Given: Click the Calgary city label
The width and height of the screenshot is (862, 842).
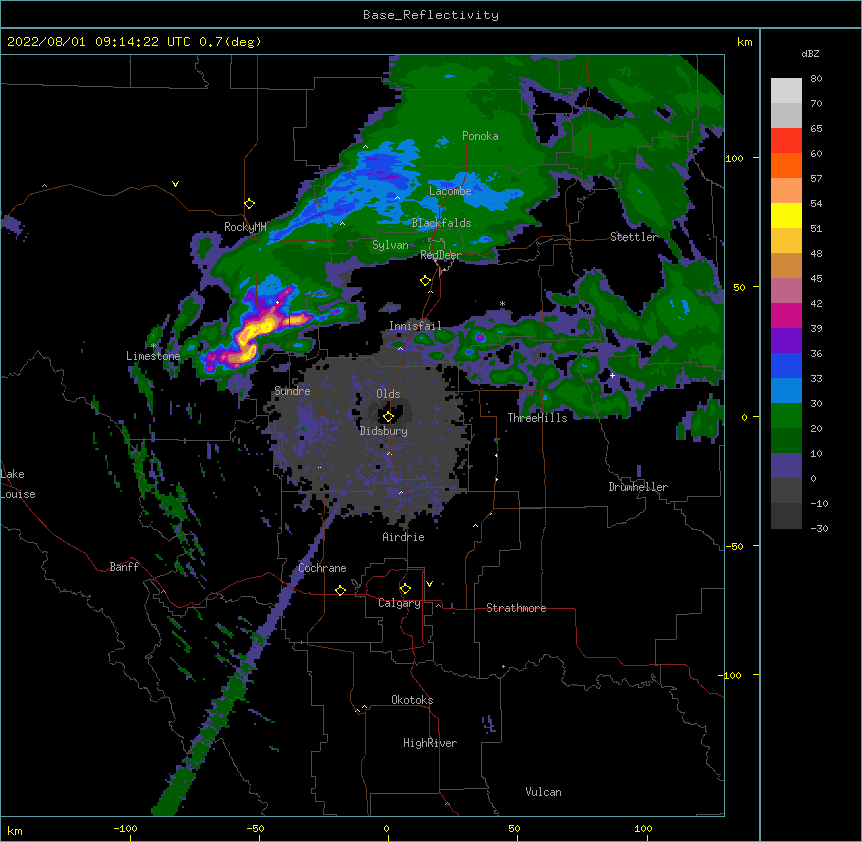Looking at the screenshot, I should coord(399,603).
